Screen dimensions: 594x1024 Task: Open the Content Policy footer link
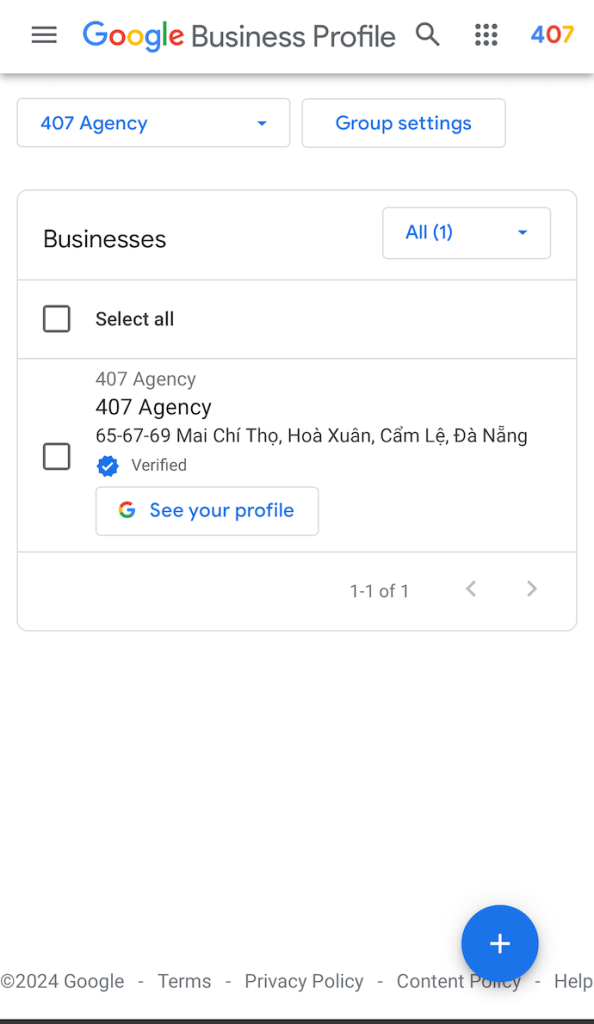[x=459, y=981]
